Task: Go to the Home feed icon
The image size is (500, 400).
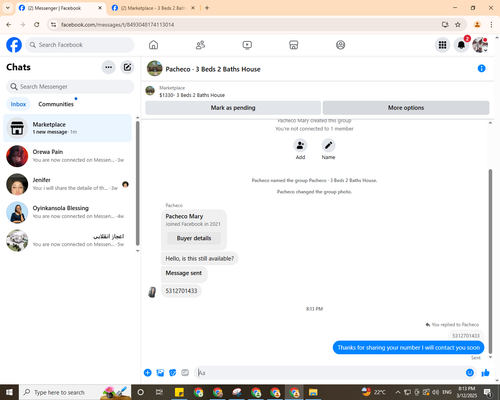Action: [153, 45]
